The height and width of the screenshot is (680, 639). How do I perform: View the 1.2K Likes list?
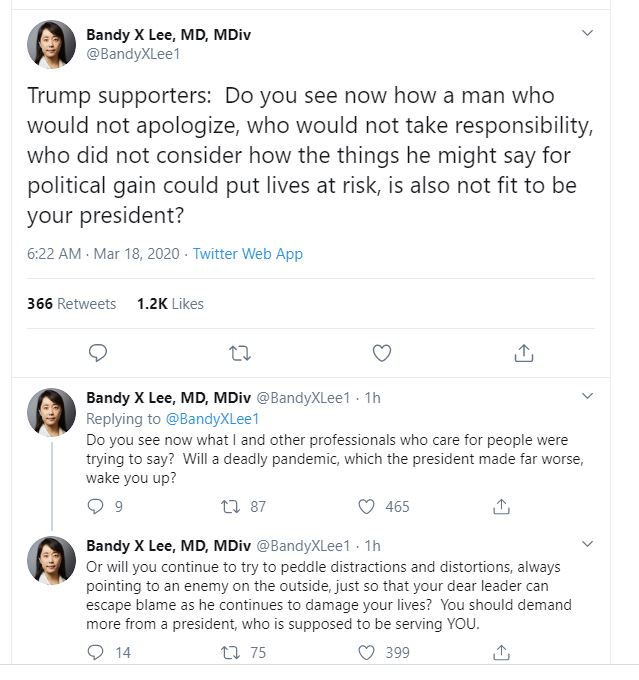(170, 303)
